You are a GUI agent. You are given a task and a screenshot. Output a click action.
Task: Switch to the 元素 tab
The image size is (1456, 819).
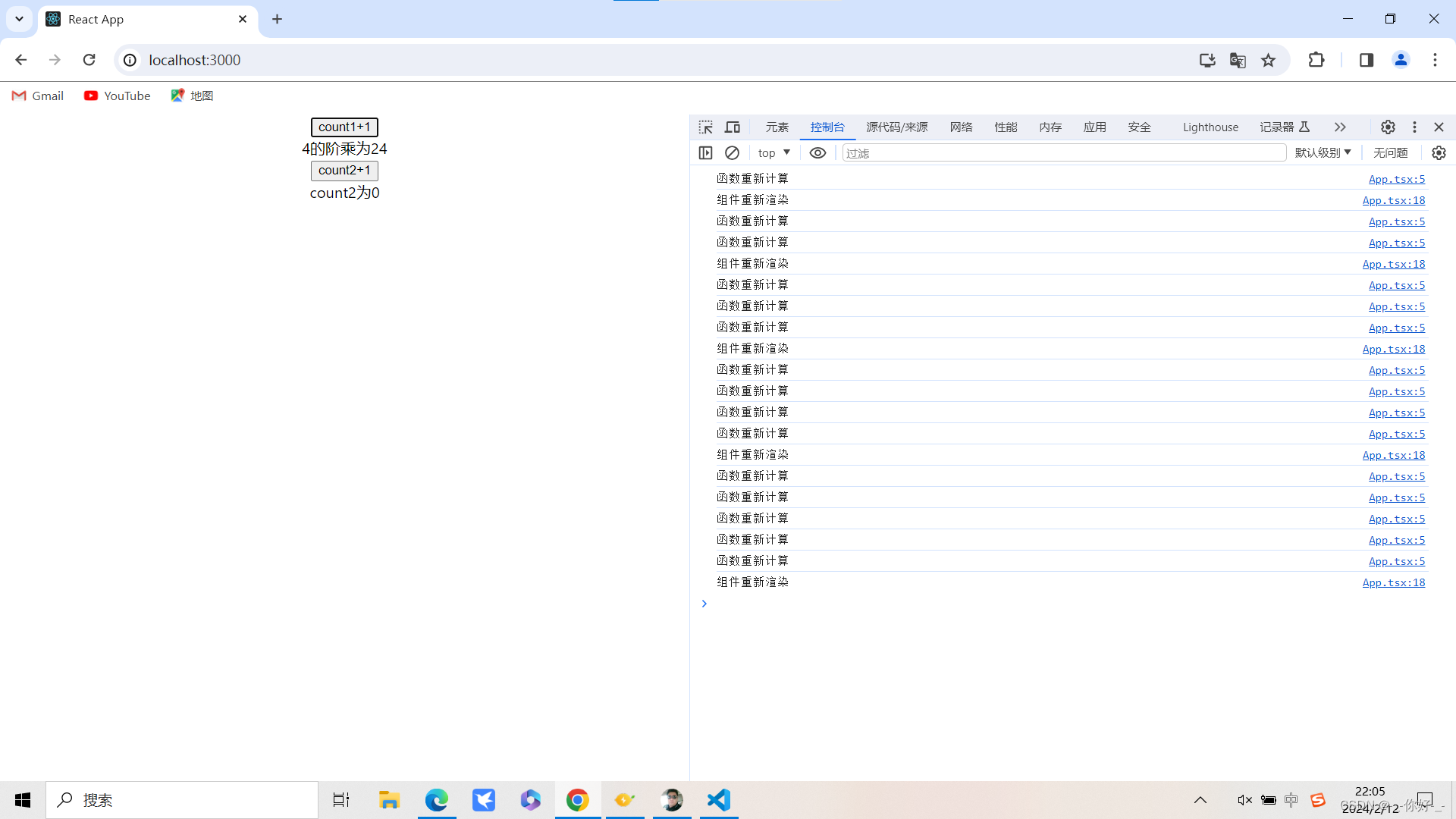tap(777, 127)
